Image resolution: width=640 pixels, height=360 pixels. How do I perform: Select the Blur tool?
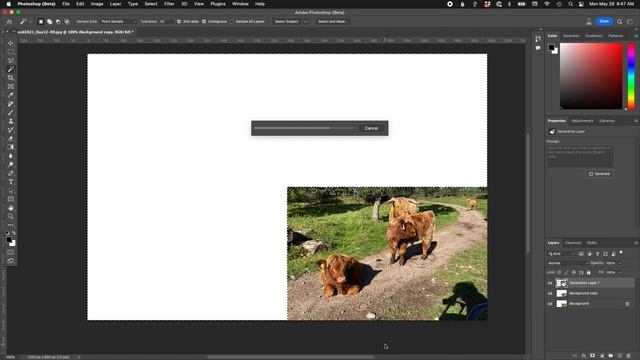tap(11, 156)
